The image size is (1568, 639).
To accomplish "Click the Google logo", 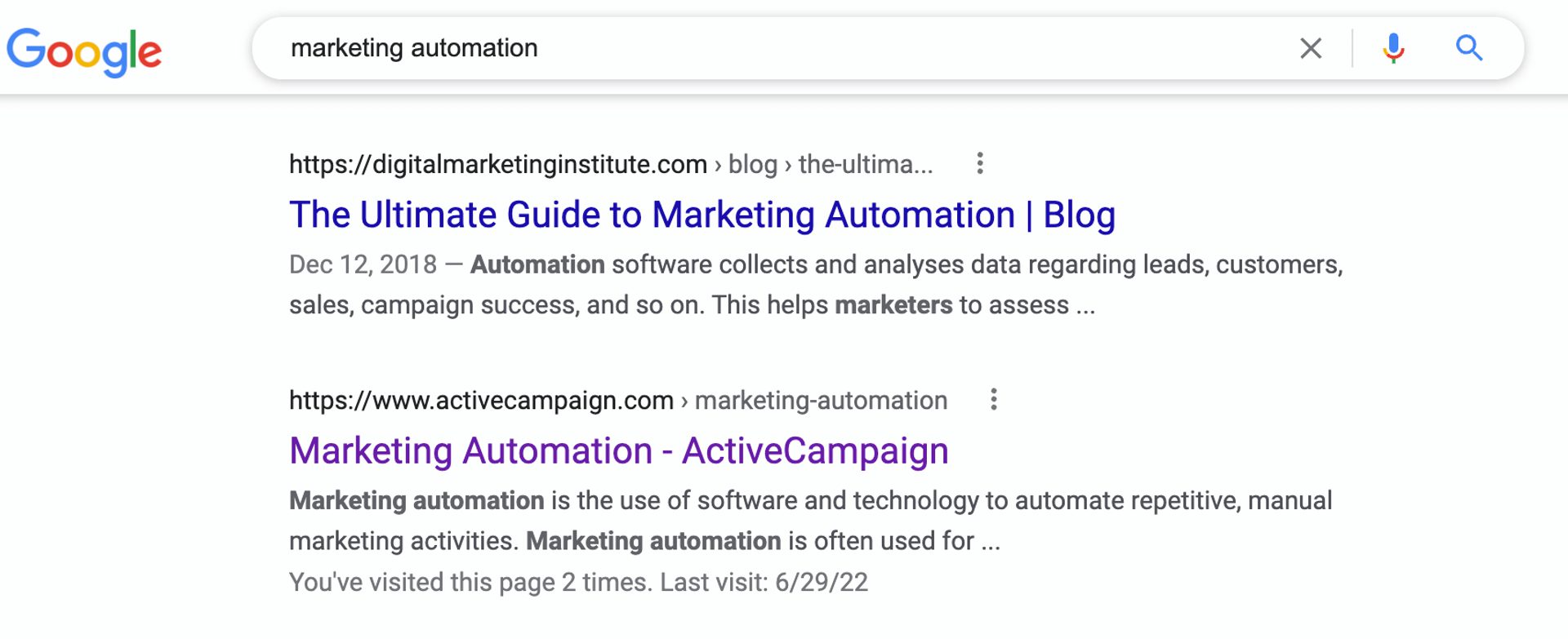I will tap(84, 49).
